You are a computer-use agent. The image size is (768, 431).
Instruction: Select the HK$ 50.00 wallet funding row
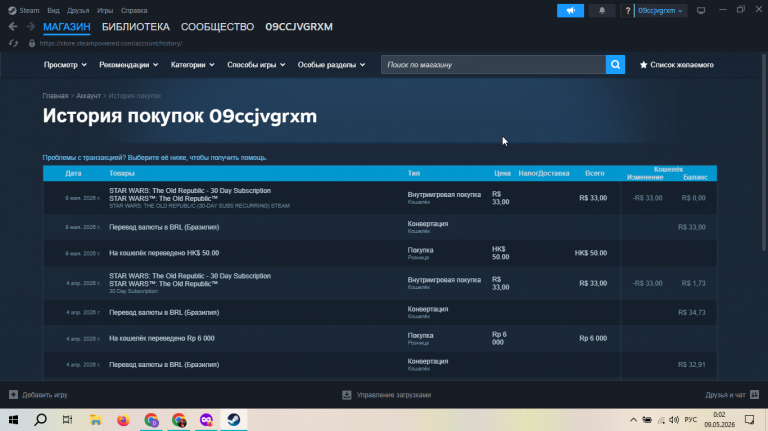tap(380, 253)
